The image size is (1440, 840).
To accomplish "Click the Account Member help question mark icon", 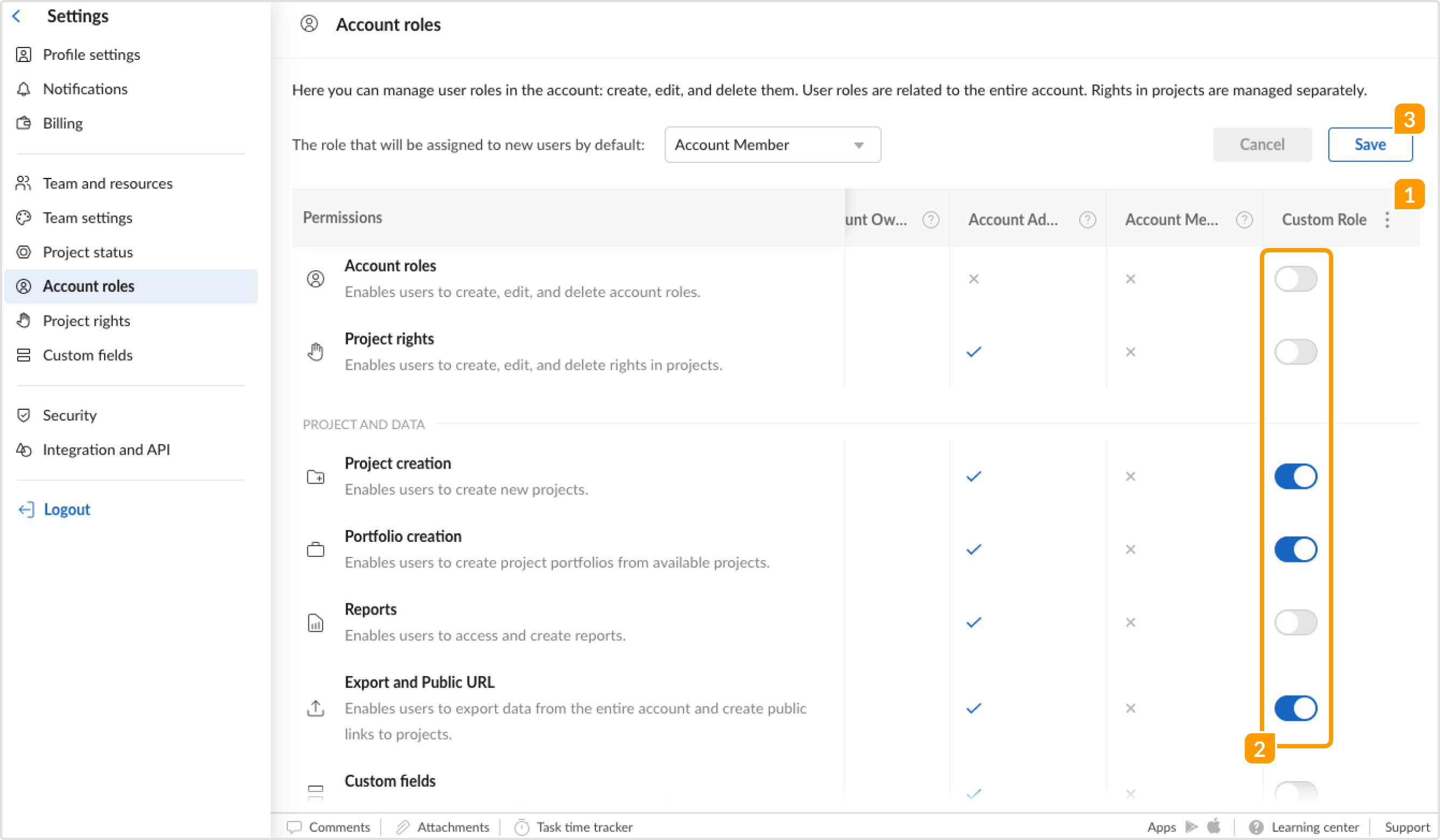I will [1244, 220].
